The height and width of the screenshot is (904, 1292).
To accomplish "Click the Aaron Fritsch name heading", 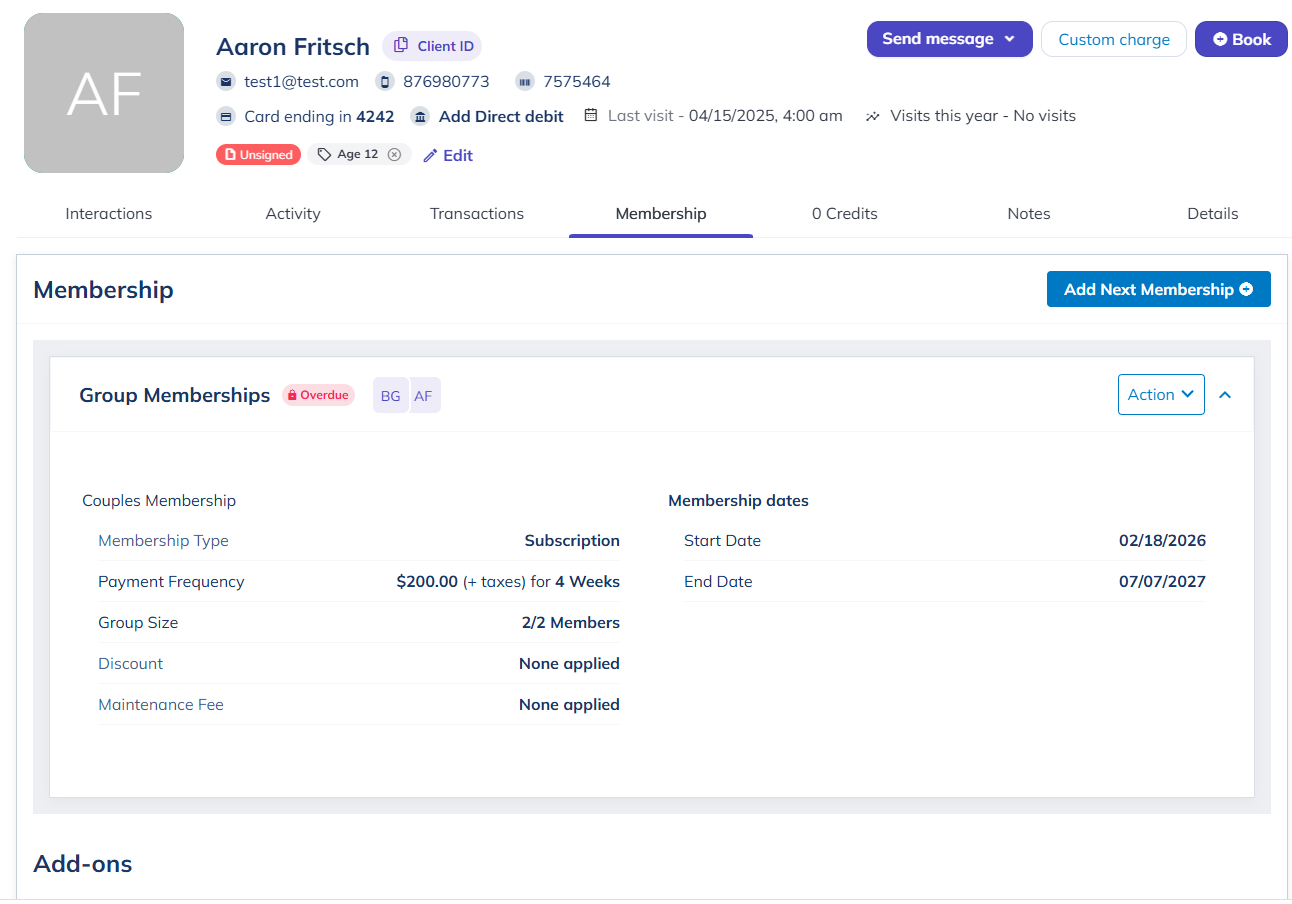I will 293,46.
